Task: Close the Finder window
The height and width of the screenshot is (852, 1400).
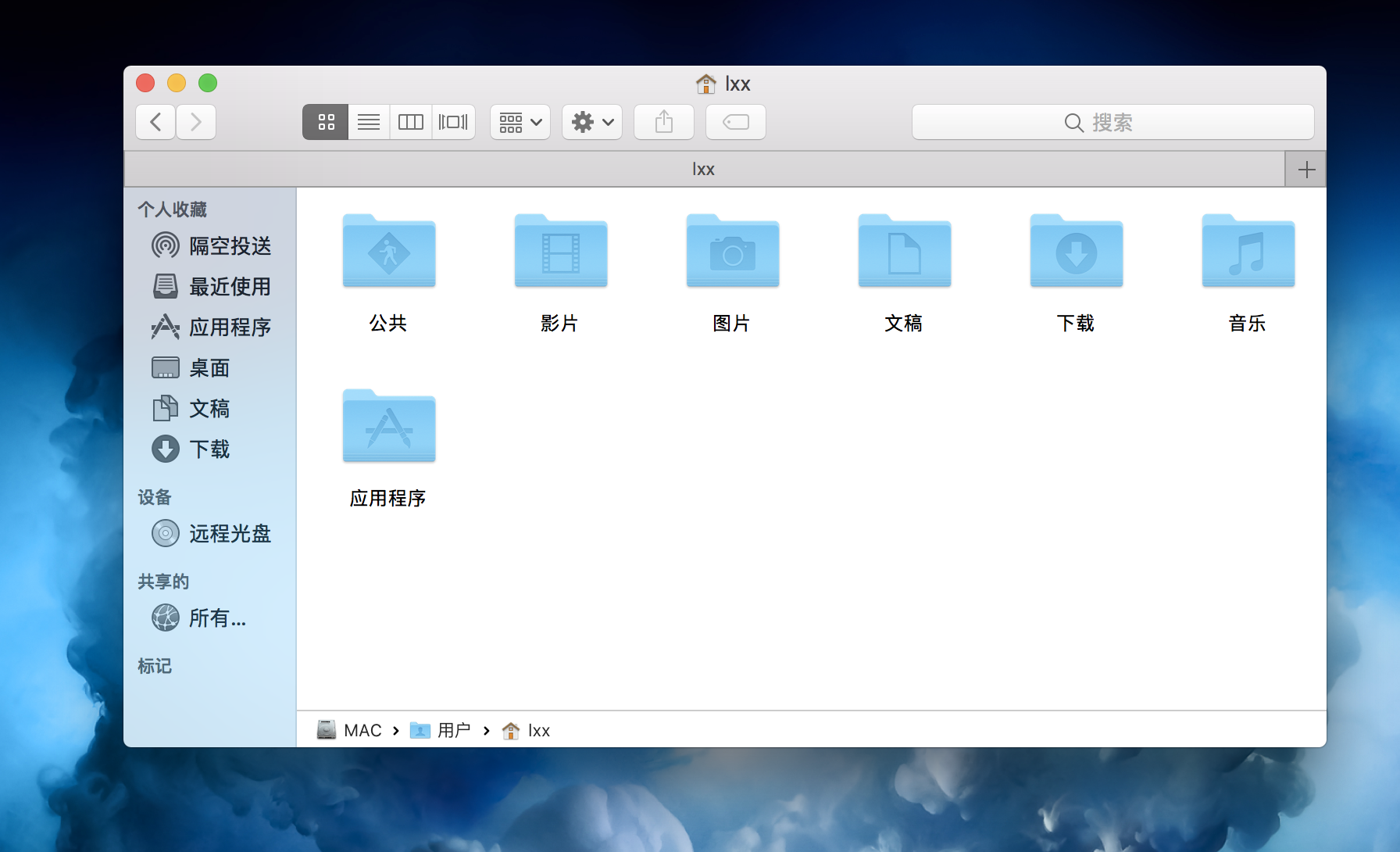Action: click(x=145, y=83)
